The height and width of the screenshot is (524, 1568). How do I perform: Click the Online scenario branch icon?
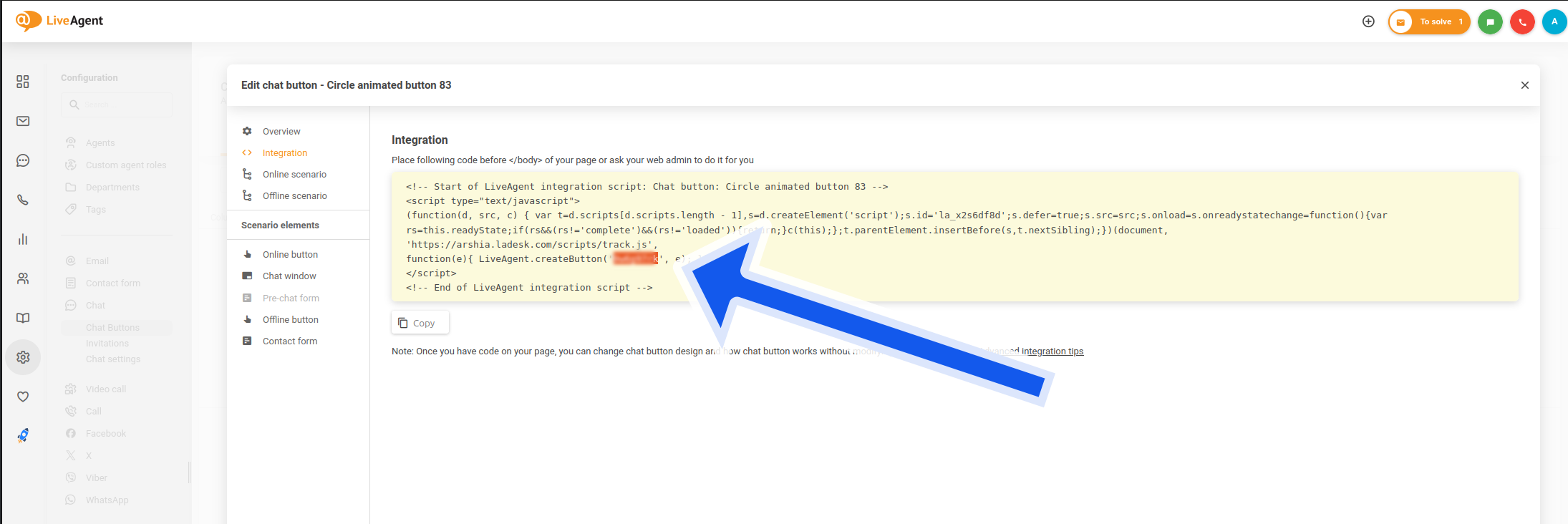tap(247, 174)
